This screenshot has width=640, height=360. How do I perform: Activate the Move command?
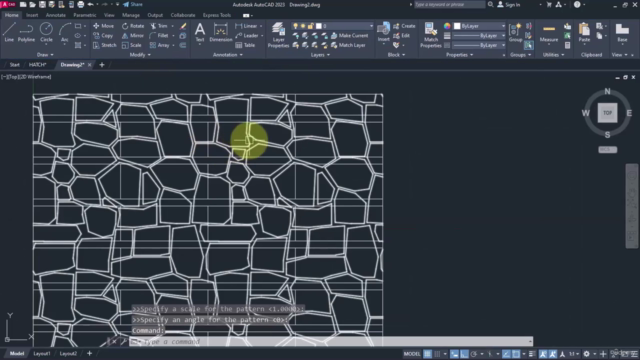[104, 26]
